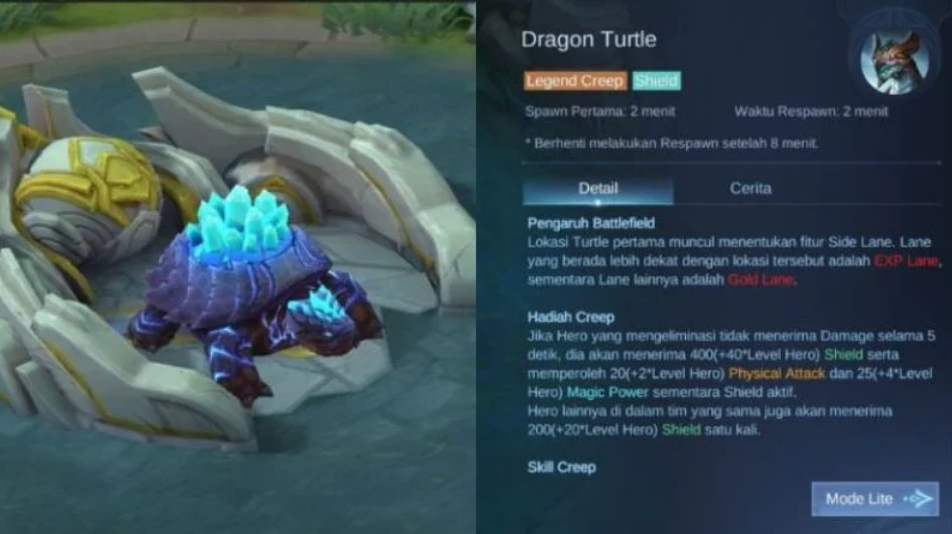This screenshot has width=952, height=534.
Task: Click the Pengaruh Battlefield heading
Action: pos(591,223)
